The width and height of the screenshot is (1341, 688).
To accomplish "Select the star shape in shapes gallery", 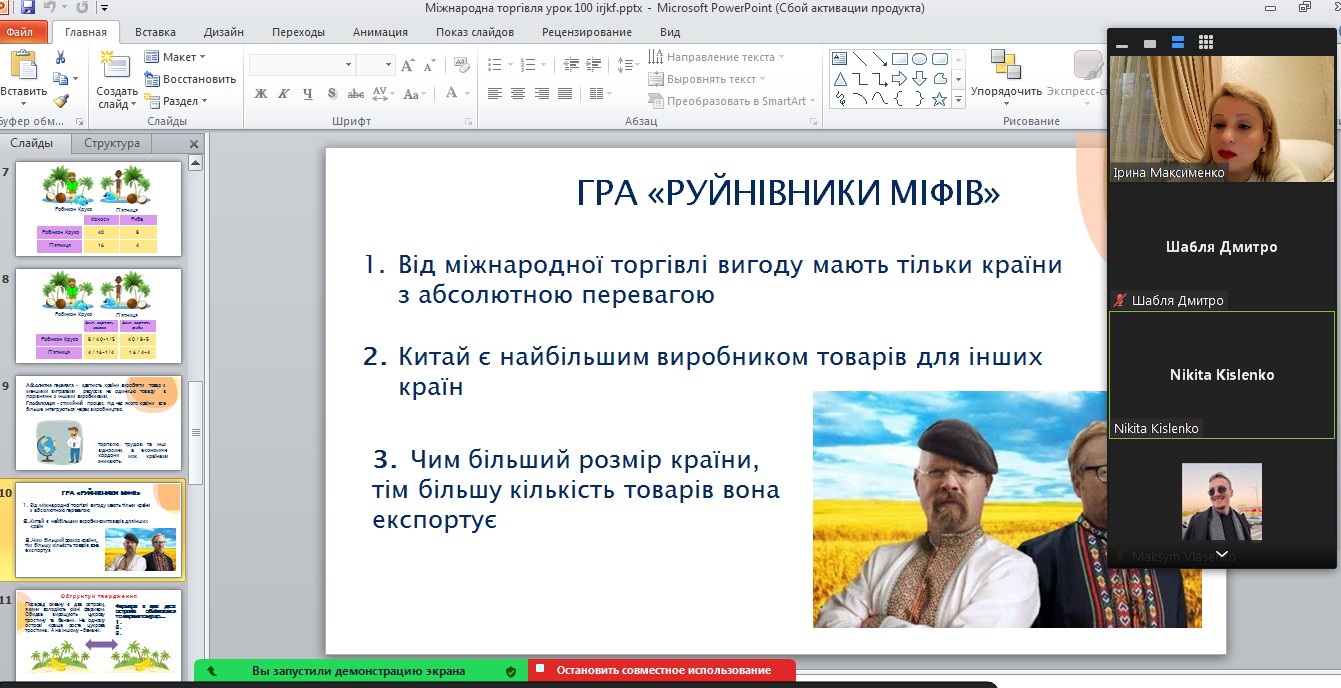I will coord(939,99).
